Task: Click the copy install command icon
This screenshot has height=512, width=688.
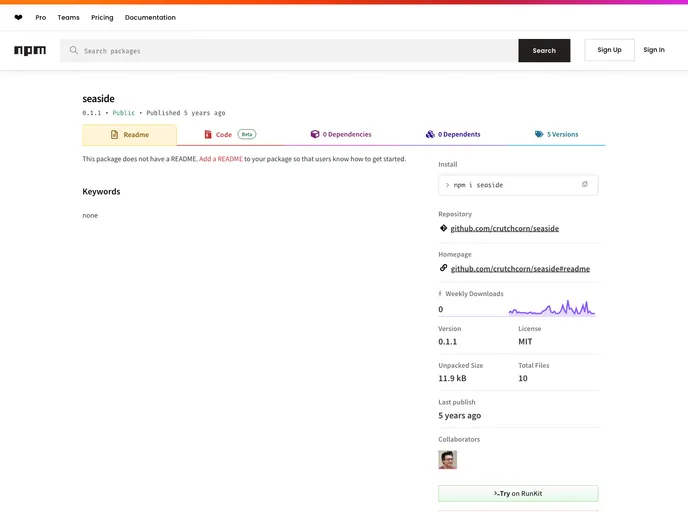Action: click(585, 184)
